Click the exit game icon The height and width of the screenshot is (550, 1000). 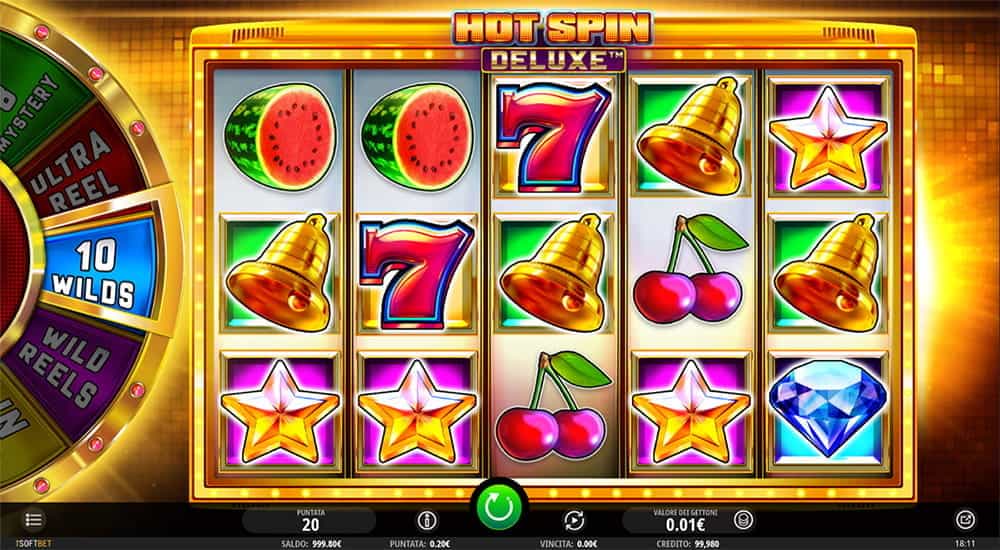tap(965, 519)
